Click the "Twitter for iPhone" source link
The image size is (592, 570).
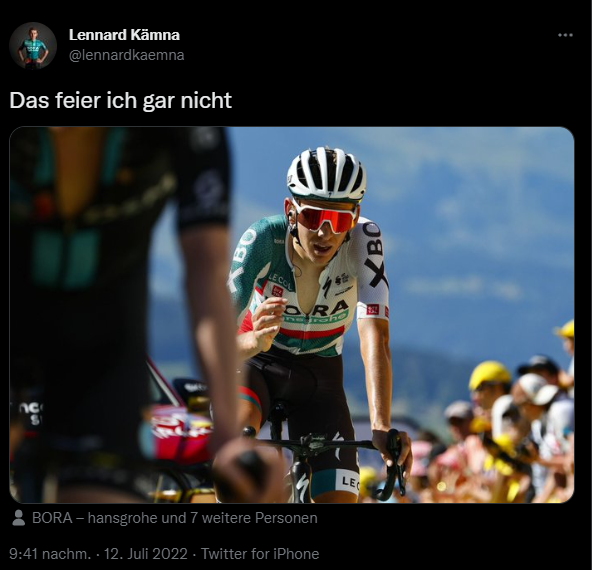[x=260, y=554]
